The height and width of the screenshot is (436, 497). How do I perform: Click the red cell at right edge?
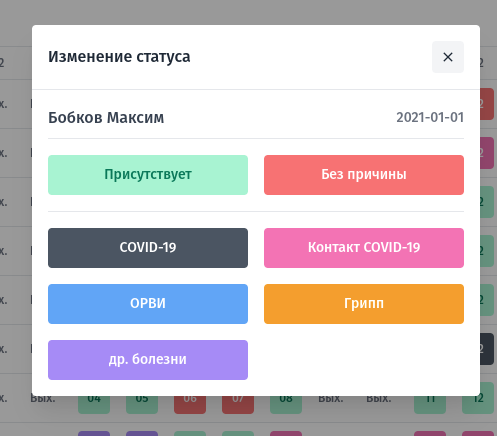click(487, 104)
